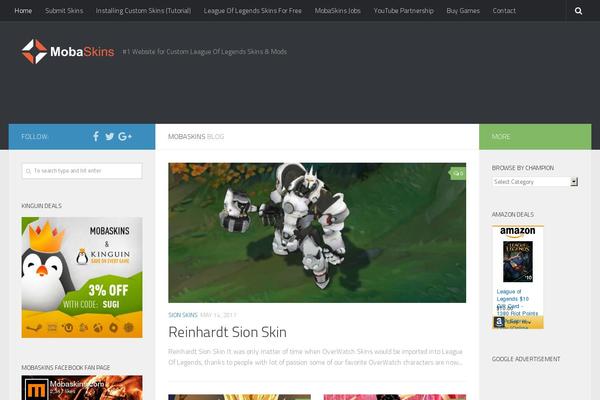Open Reinhardt Sion Skin post title
Viewport: 600px width, 400px height.
pos(227,332)
